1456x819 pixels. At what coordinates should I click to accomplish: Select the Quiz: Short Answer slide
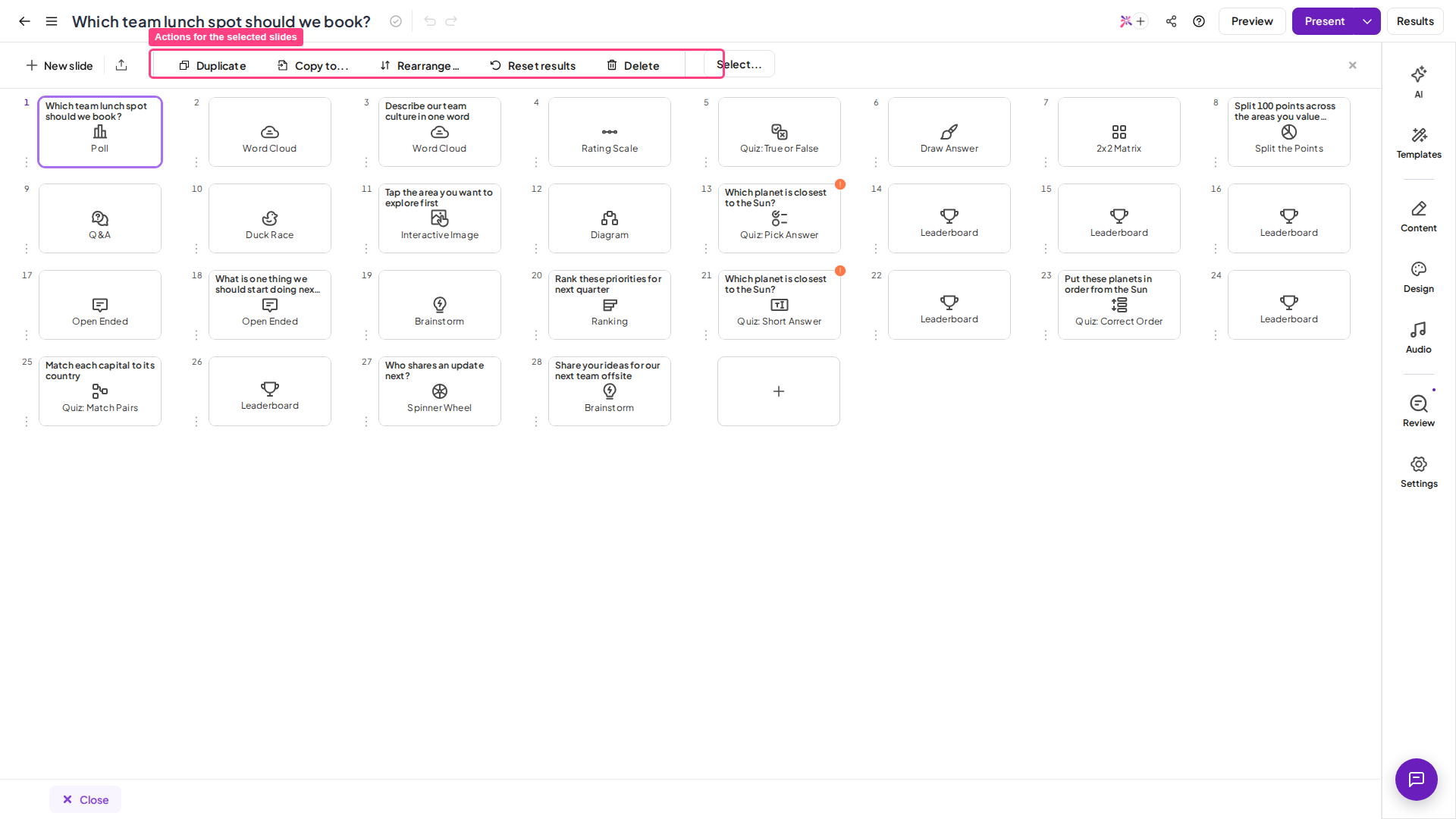click(x=780, y=305)
